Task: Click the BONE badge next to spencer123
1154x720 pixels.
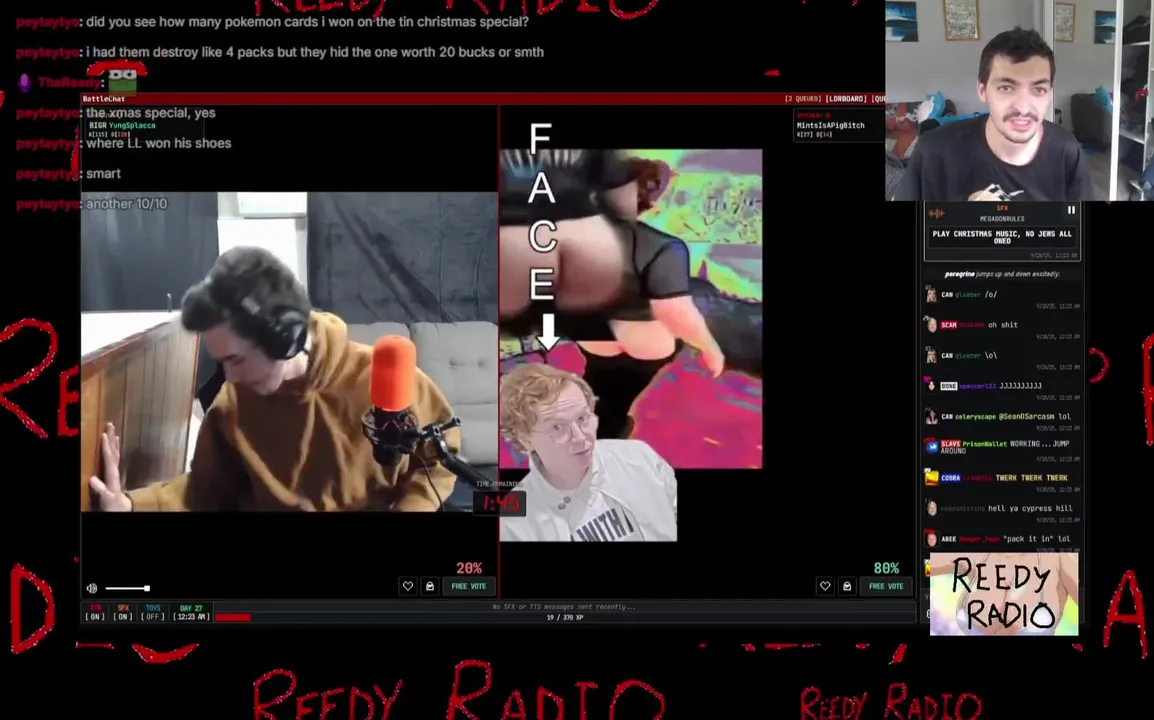Action: tap(949, 386)
